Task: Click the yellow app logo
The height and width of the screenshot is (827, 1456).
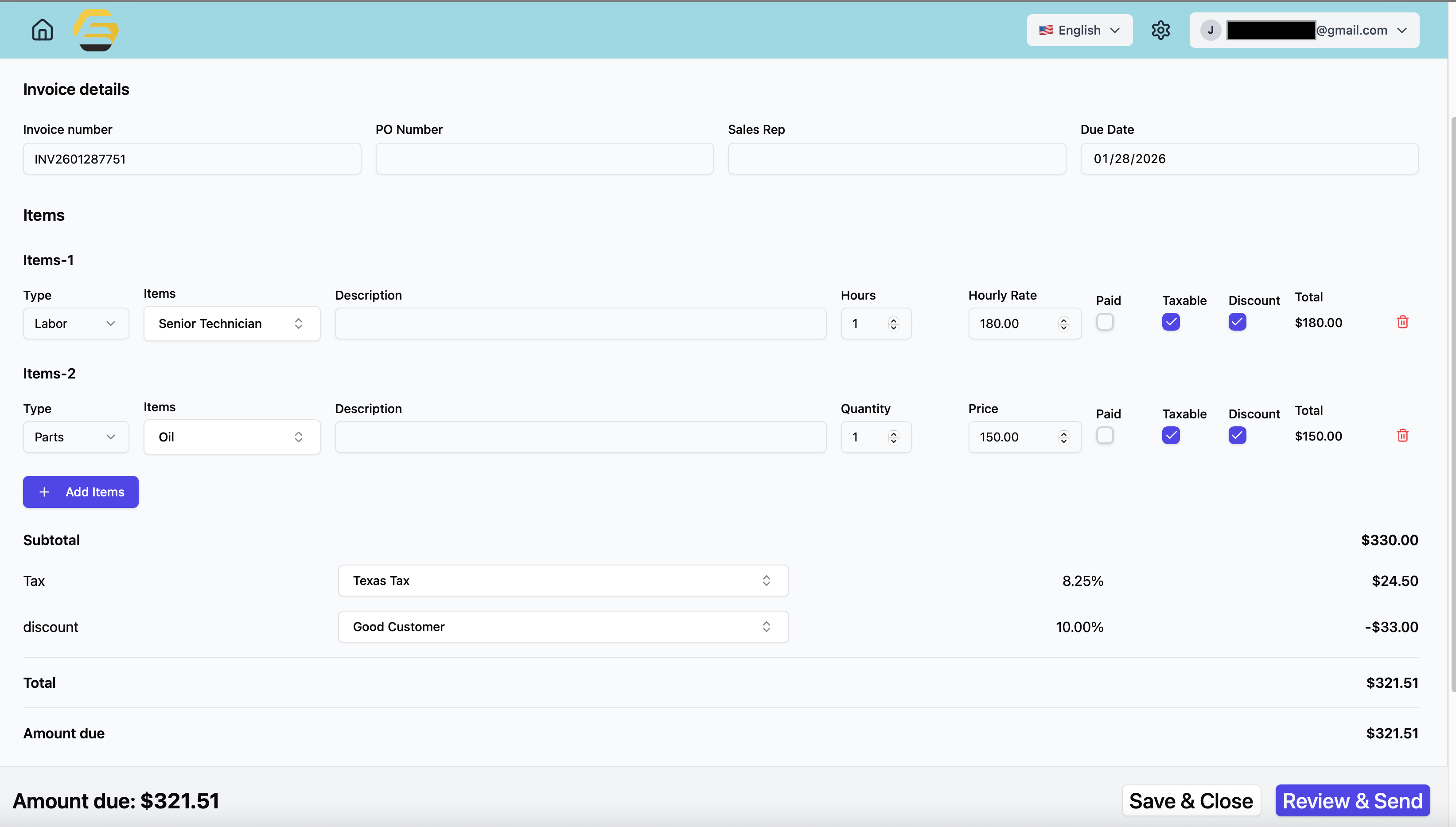Action: (95, 30)
